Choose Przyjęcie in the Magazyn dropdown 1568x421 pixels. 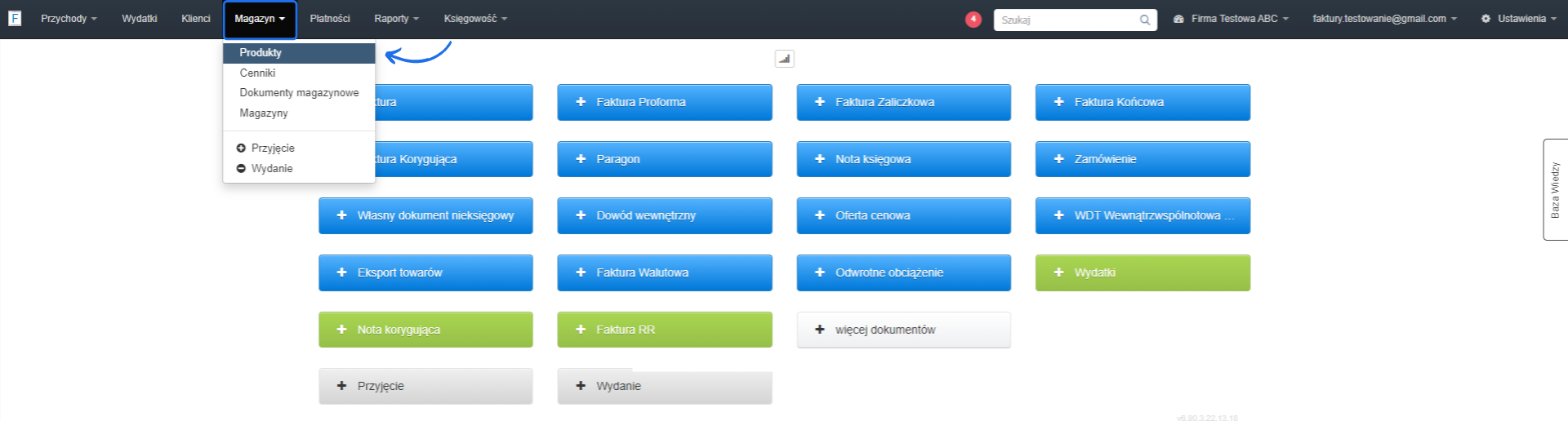point(299,148)
